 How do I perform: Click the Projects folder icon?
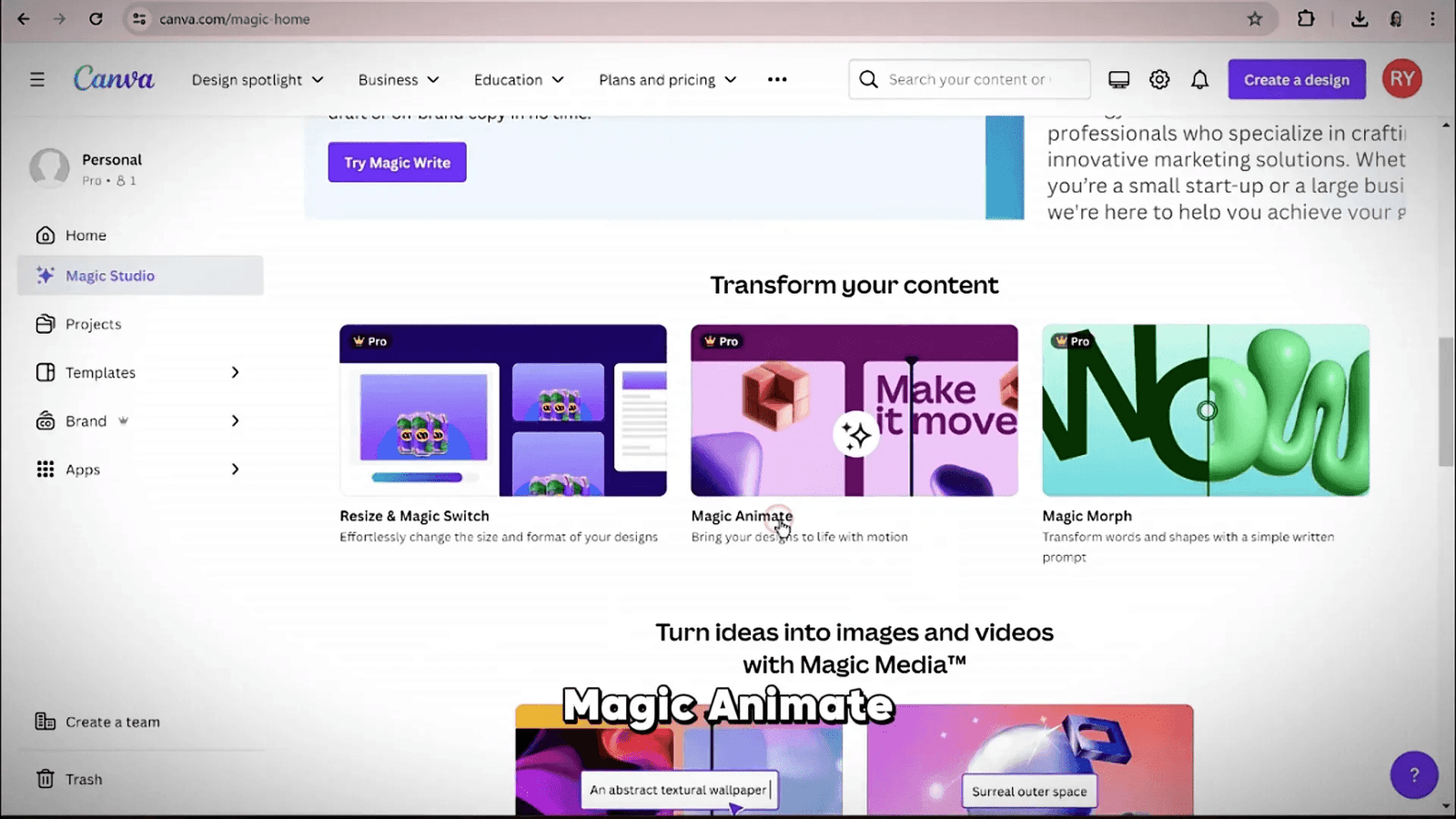click(45, 324)
